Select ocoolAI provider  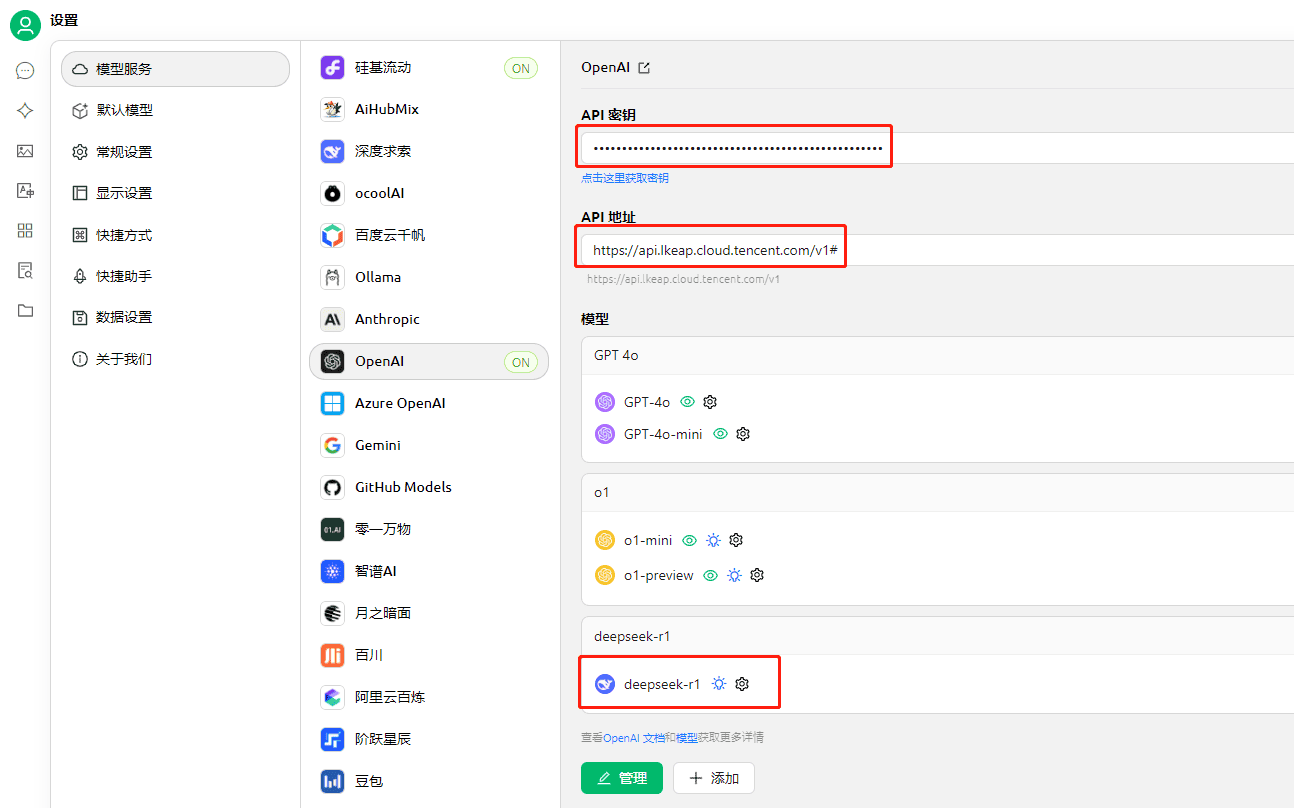(429, 193)
